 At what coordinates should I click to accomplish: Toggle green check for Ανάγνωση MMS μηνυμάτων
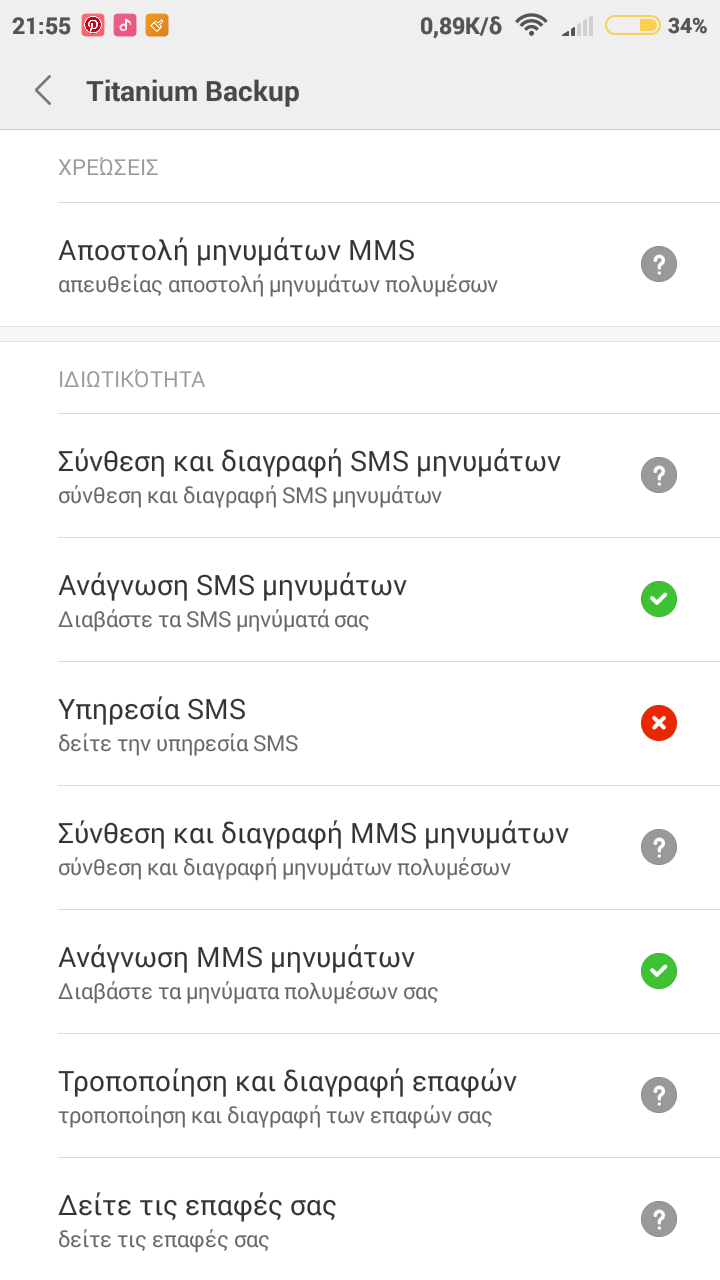pyautogui.click(x=659, y=971)
